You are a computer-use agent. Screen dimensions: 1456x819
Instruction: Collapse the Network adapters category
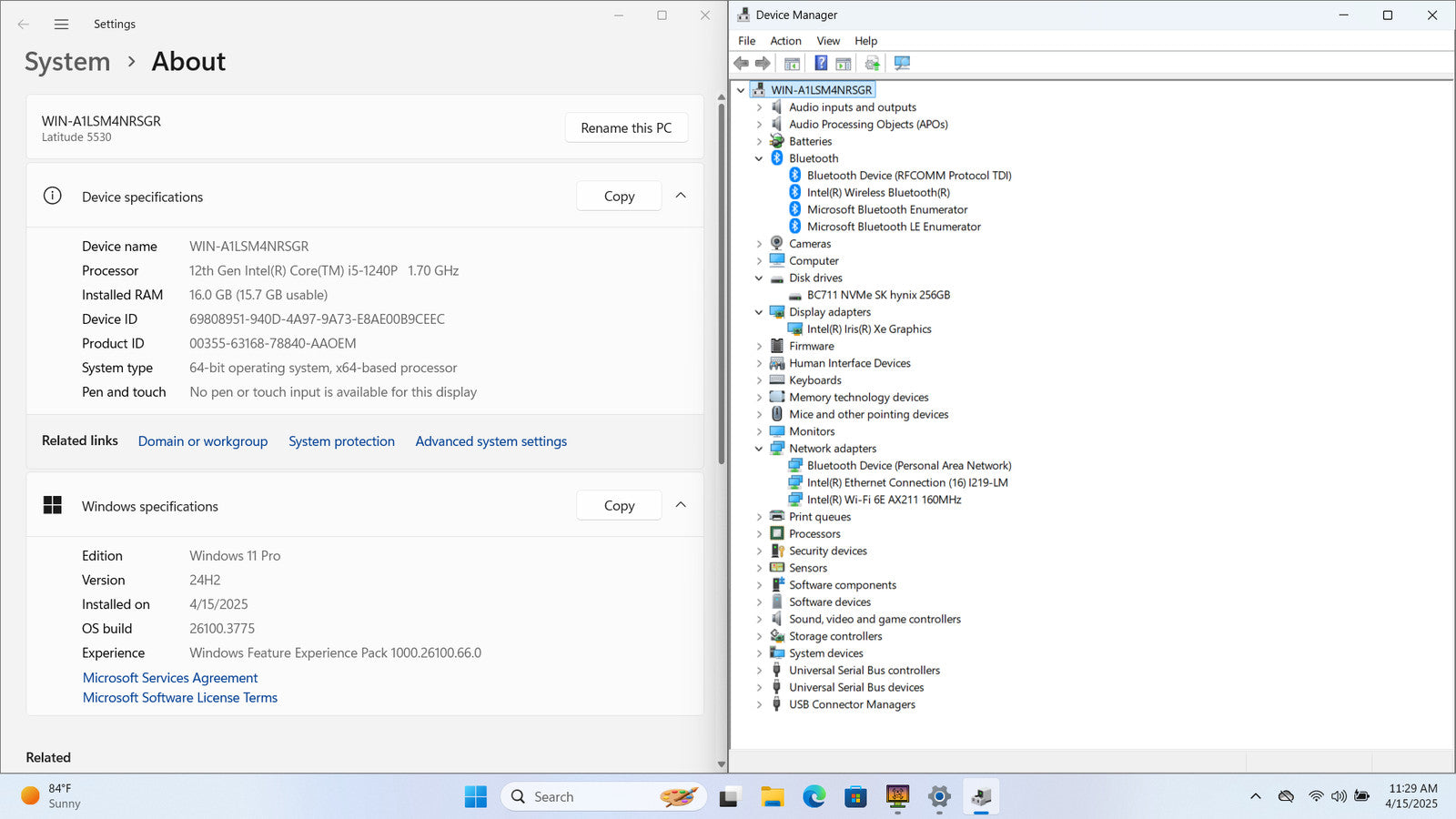[759, 449]
